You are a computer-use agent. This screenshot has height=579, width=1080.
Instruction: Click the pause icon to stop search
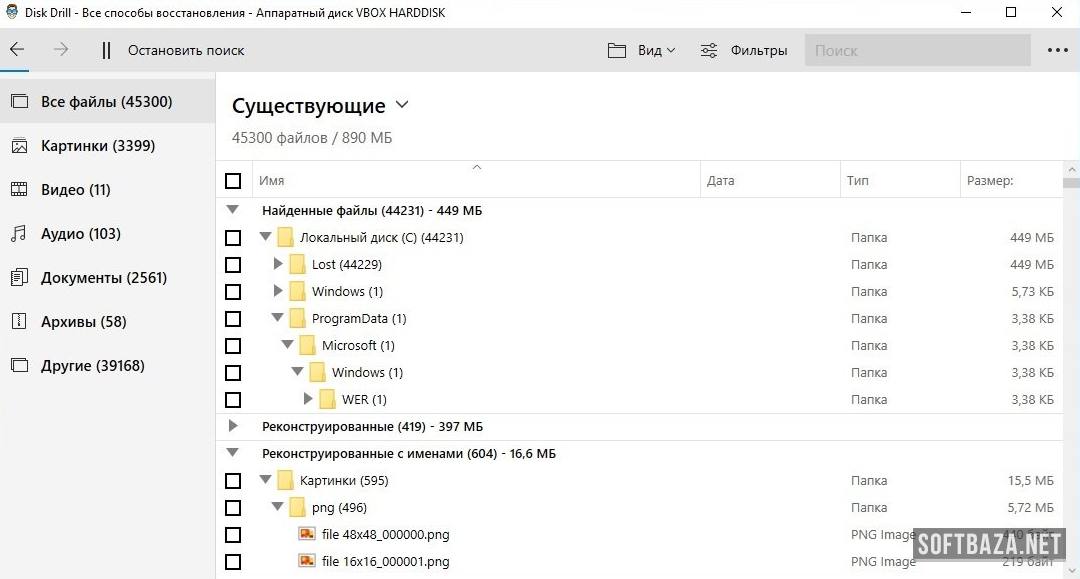point(106,50)
